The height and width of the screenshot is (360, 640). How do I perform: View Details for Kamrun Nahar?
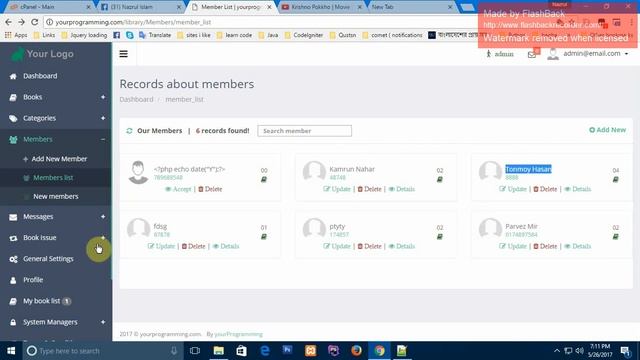pos(402,189)
